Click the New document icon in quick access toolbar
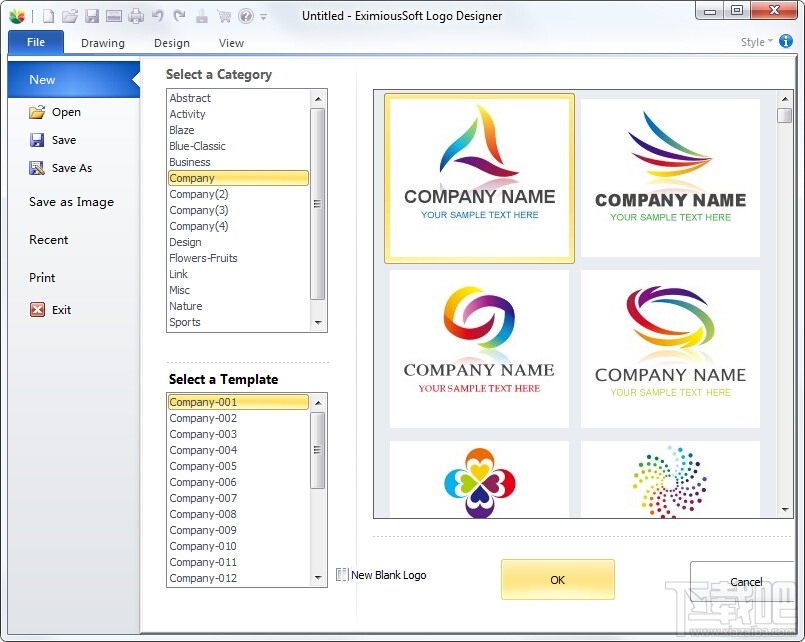 click(x=48, y=16)
